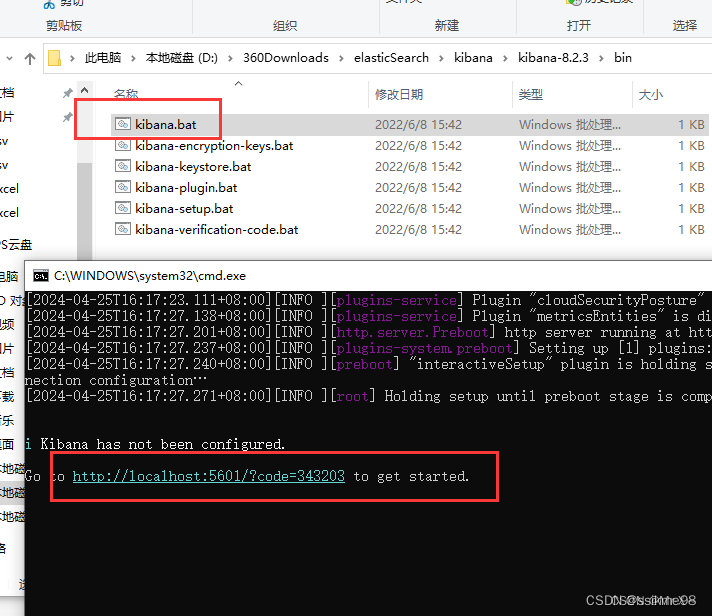Sort by 名称 column header
This screenshot has height=616, width=712.
click(x=125, y=94)
